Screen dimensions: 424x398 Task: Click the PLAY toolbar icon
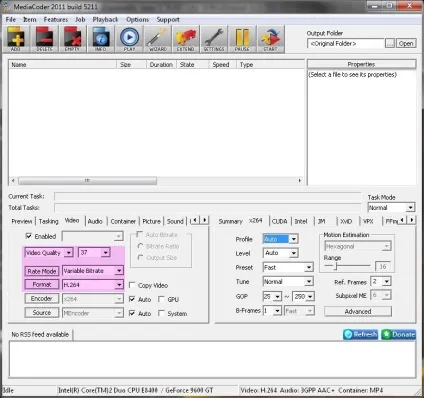(129, 39)
